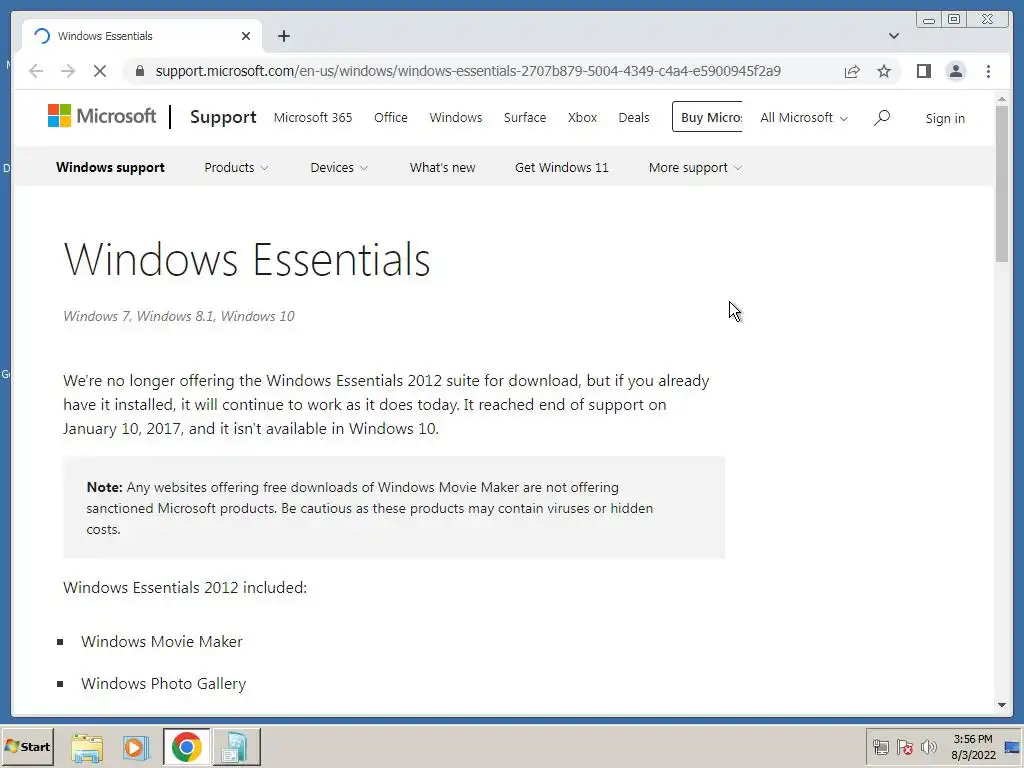This screenshot has height=768, width=1024.
Task: Open the tab search chevron
Action: (893, 36)
